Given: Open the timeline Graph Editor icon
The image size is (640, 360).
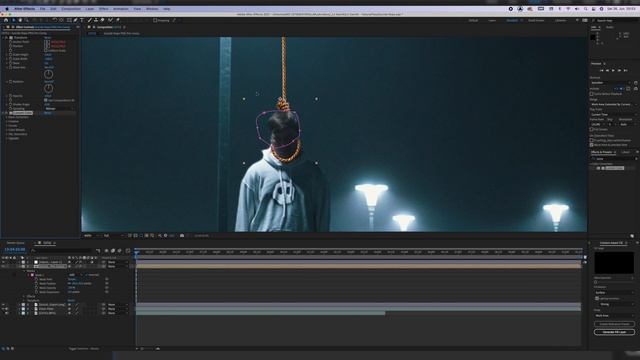Looking at the screenshot, I should [128, 250].
